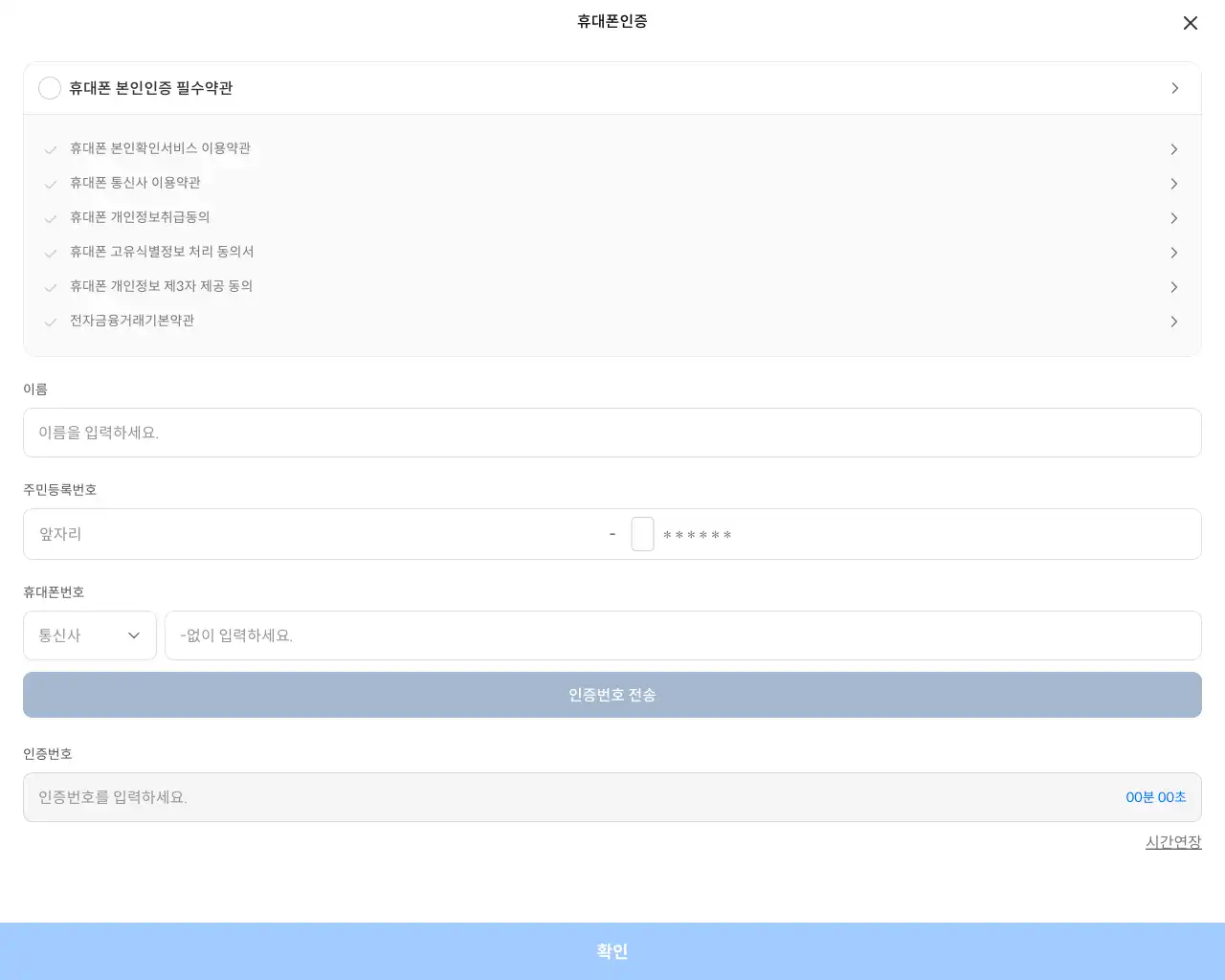The image size is (1225, 980).
Task: Expand the 휴대폰 본인인증 필수약관 header chevron
Action: coord(1175,88)
